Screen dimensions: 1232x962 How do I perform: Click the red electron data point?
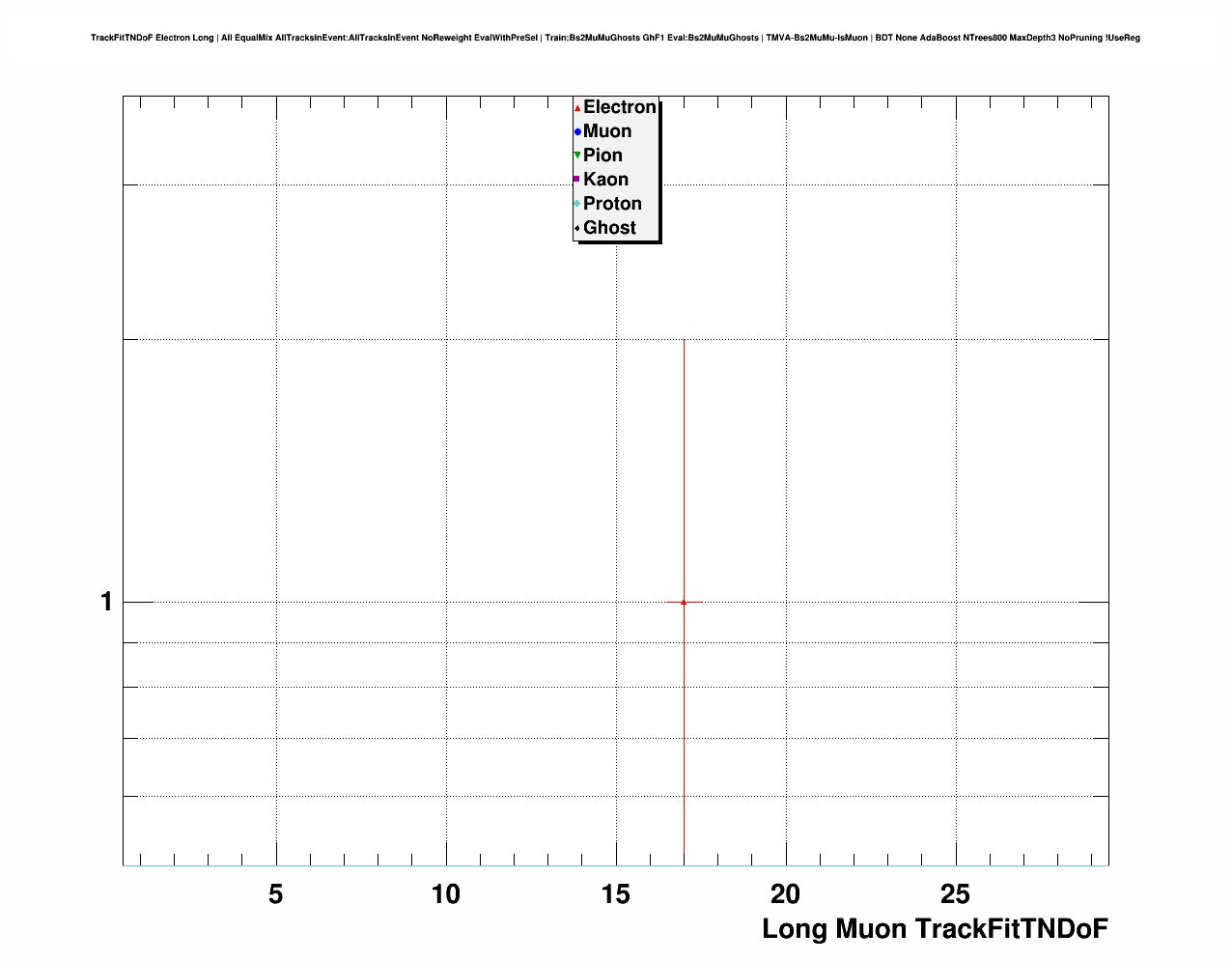(x=684, y=602)
